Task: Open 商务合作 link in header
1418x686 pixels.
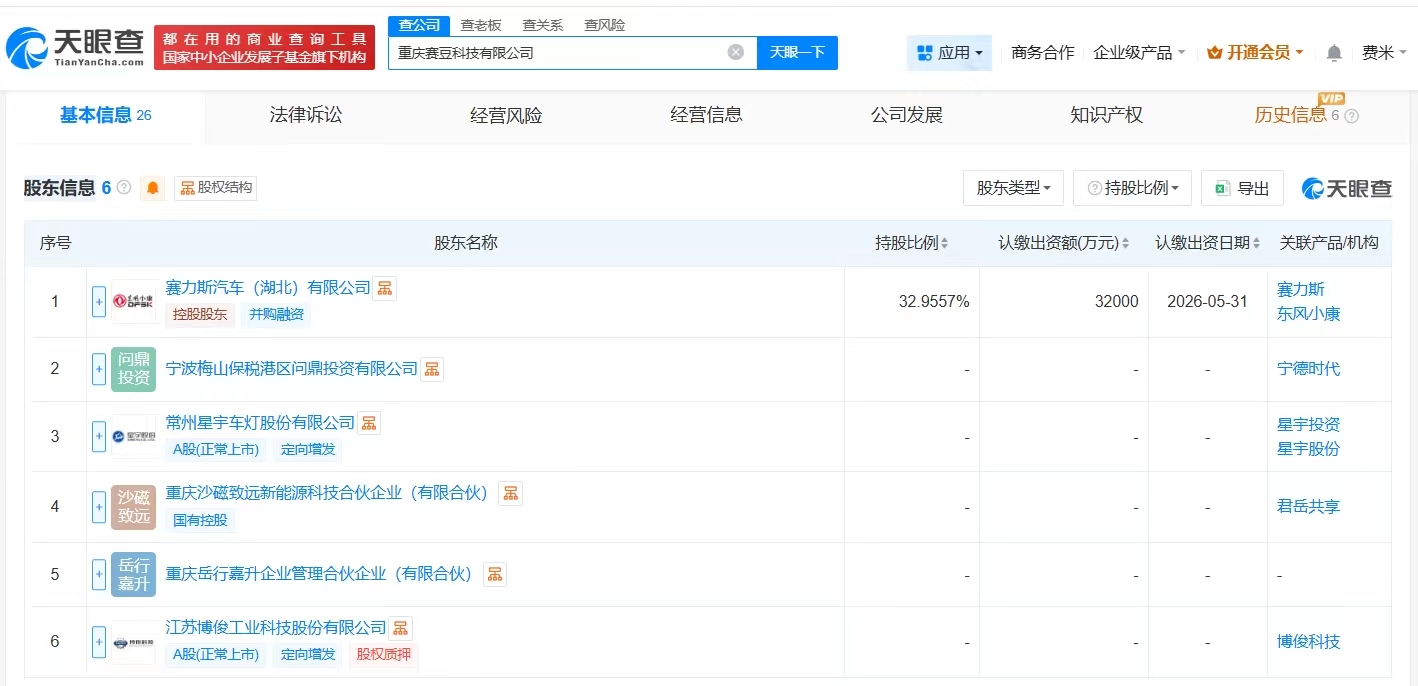Action: coord(1042,53)
